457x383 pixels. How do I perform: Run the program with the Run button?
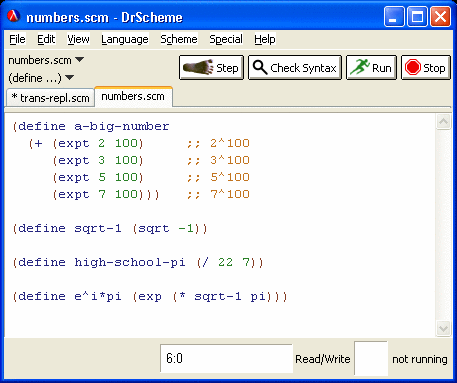tap(371, 68)
